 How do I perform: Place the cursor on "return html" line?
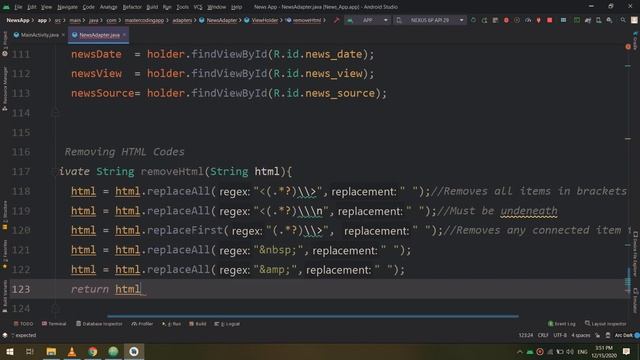pyautogui.click(x=106, y=289)
